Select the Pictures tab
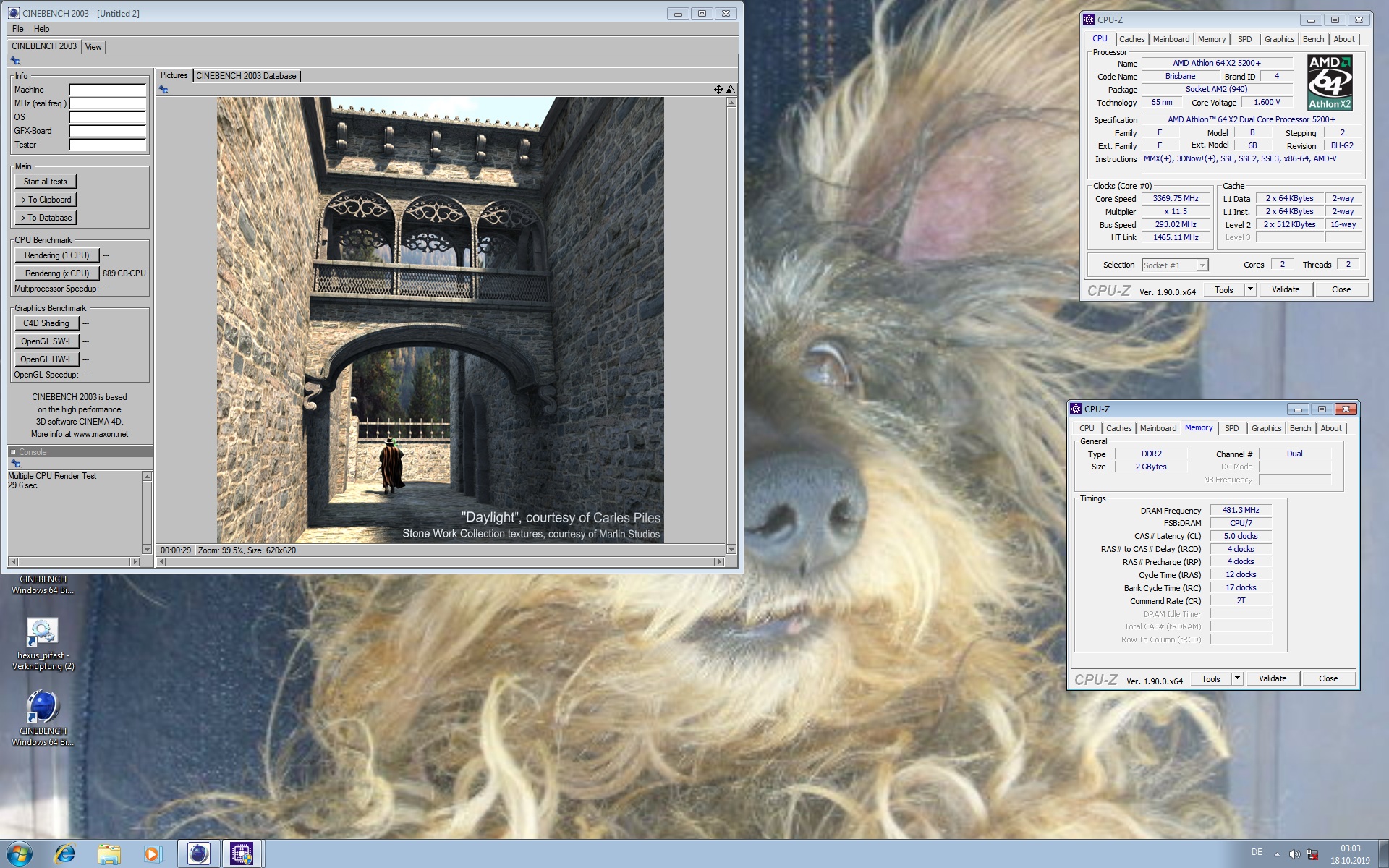 (x=174, y=75)
